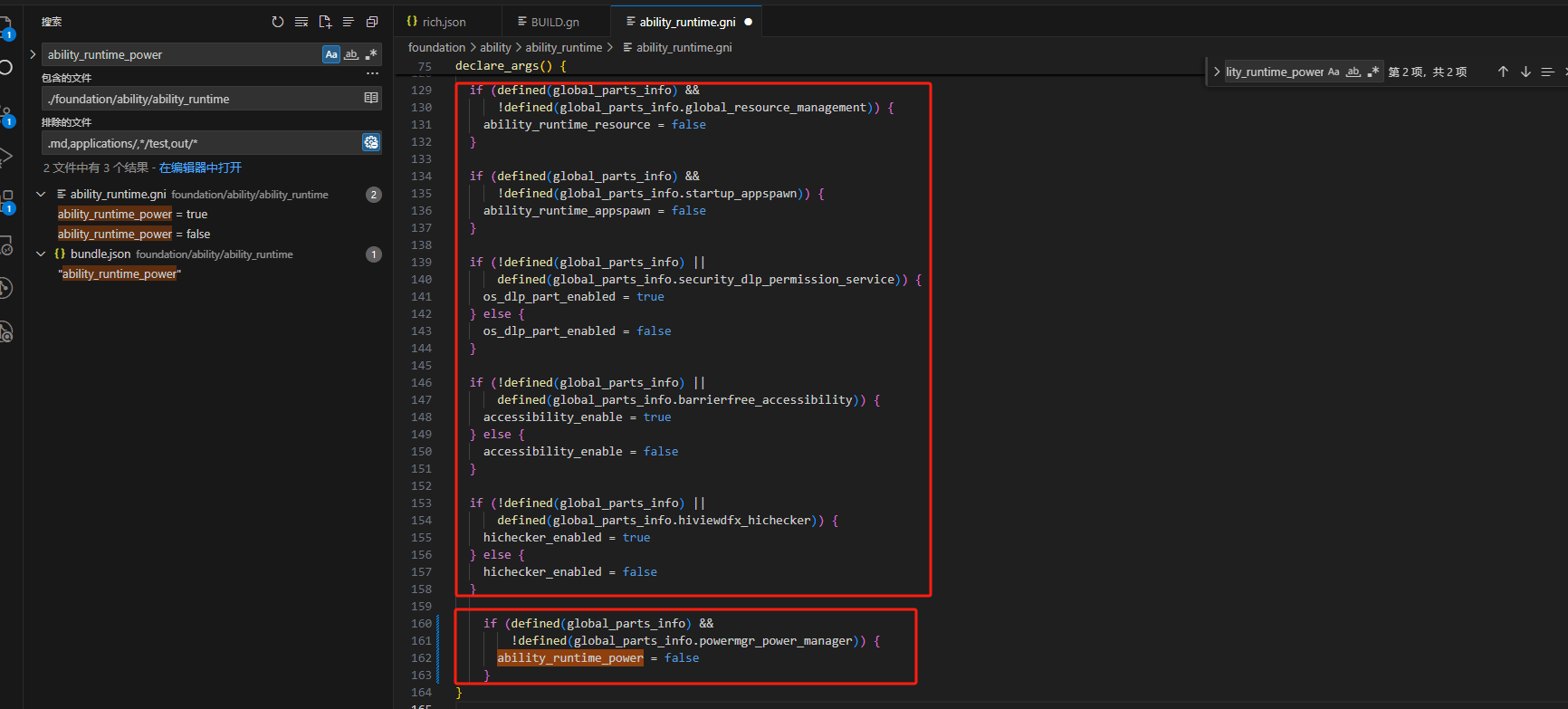Viewport: 1568px width, 709px height.
Task: Collapse ability_runtime.gni search result group
Action: (41, 194)
